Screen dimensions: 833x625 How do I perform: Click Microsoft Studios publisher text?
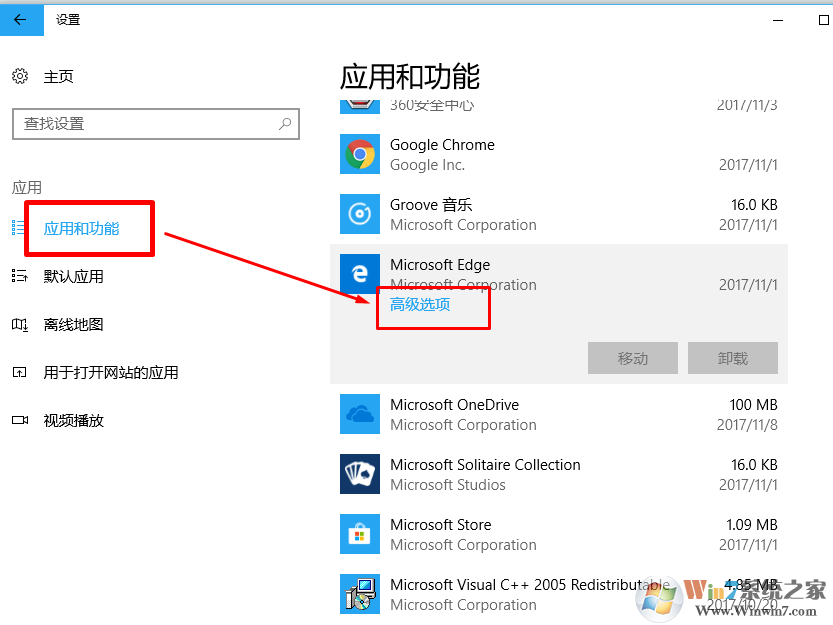(447, 485)
